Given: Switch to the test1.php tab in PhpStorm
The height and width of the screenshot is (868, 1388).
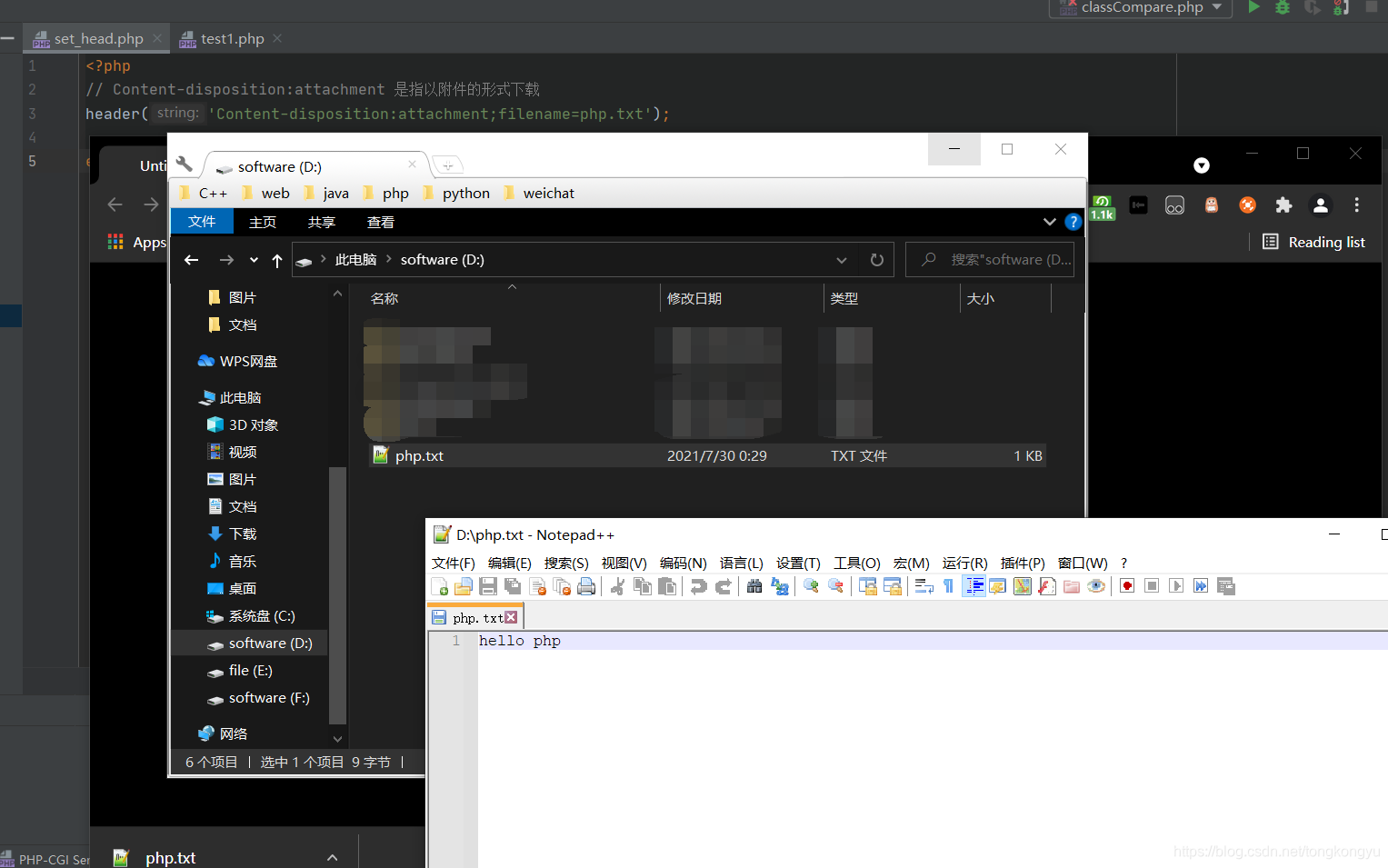Looking at the screenshot, I should pos(231,38).
